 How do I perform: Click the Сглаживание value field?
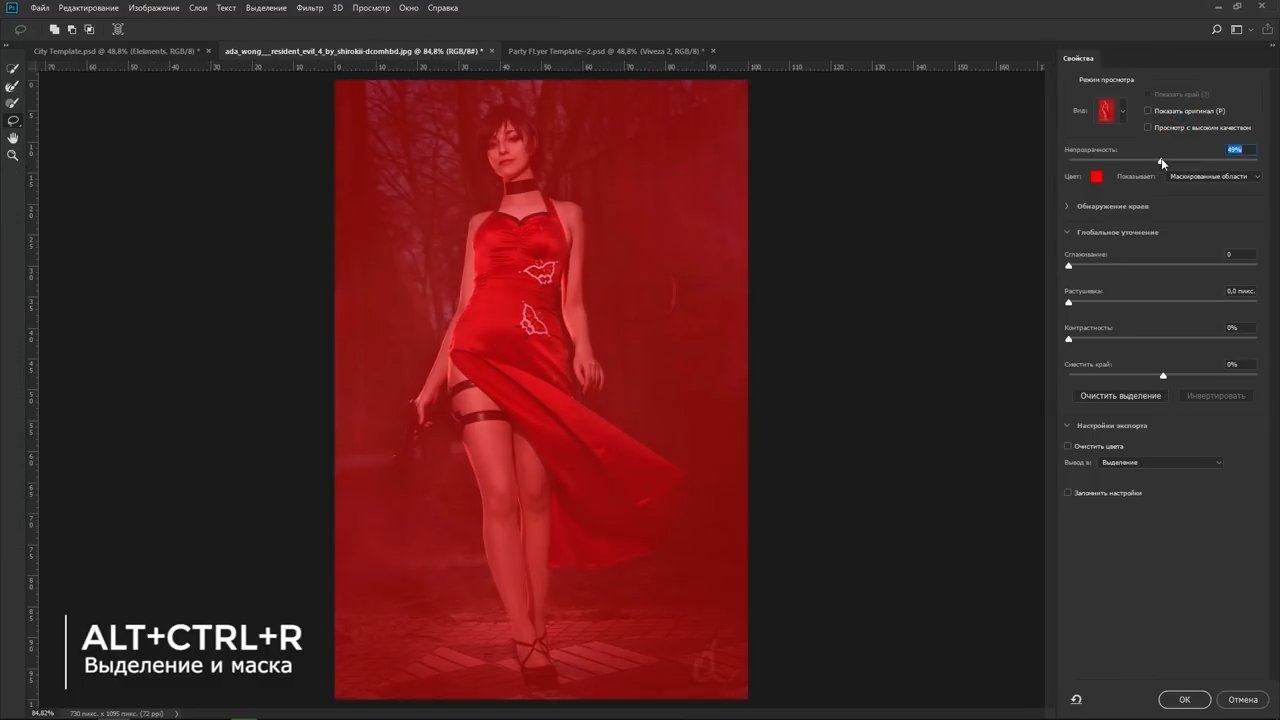(x=1241, y=255)
